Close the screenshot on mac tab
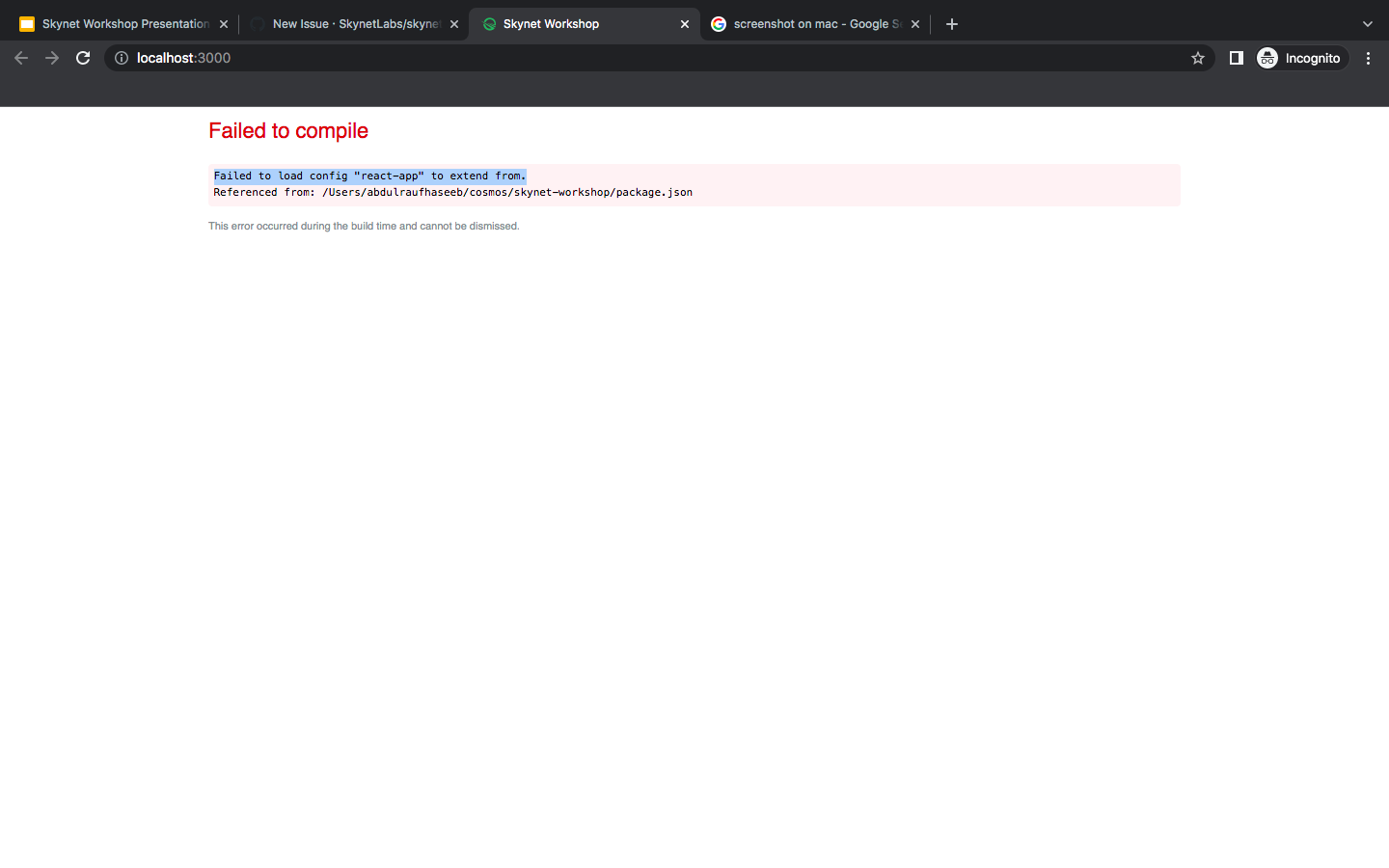This screenshot has height=868, width=1389. click(914, 23)
